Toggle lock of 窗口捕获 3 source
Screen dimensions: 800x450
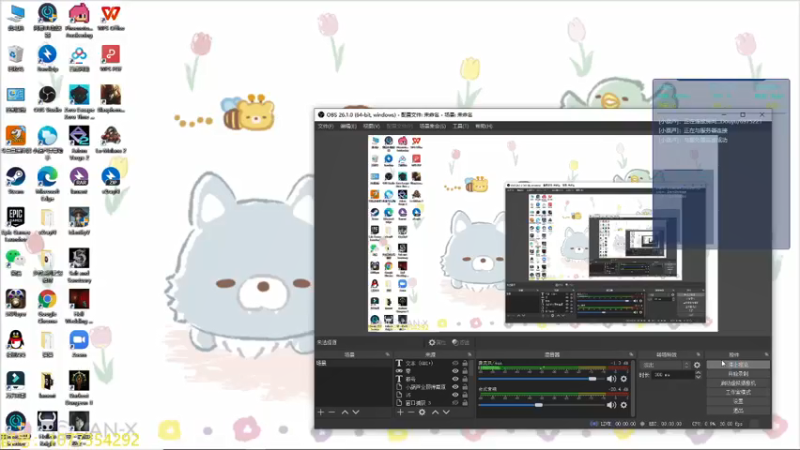(465, 403)
